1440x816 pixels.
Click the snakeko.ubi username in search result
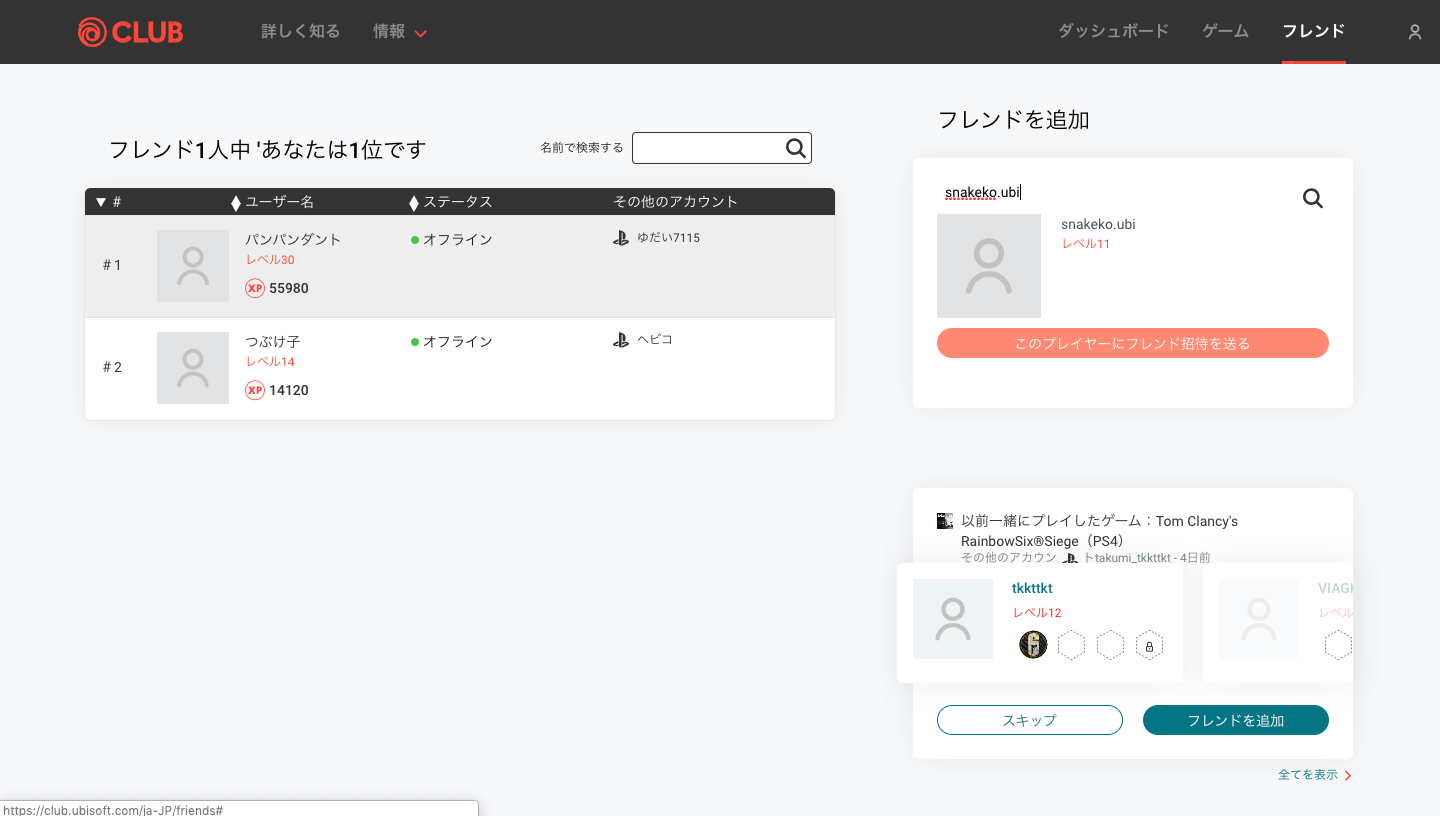point(1098,224)
